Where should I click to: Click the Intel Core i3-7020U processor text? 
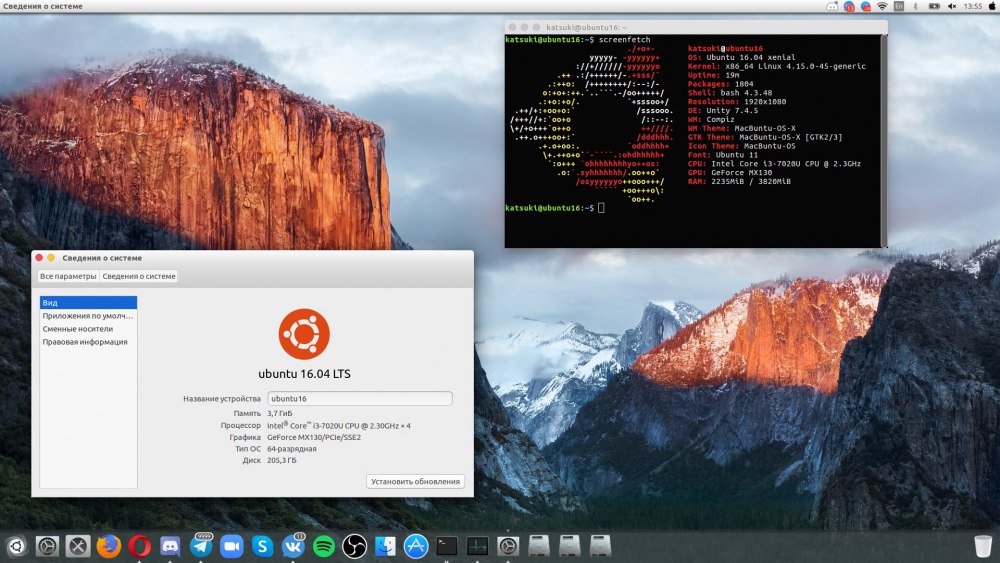click(339, 425)
